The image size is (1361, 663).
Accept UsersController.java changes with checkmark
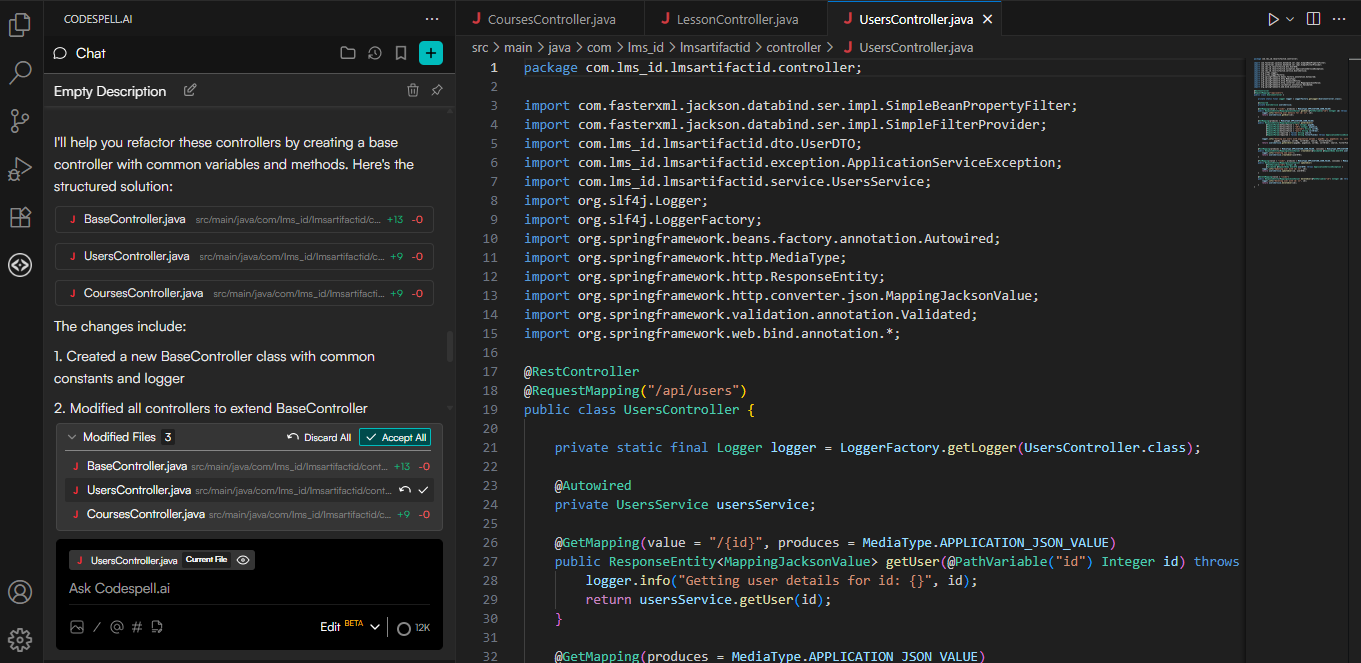423,490
